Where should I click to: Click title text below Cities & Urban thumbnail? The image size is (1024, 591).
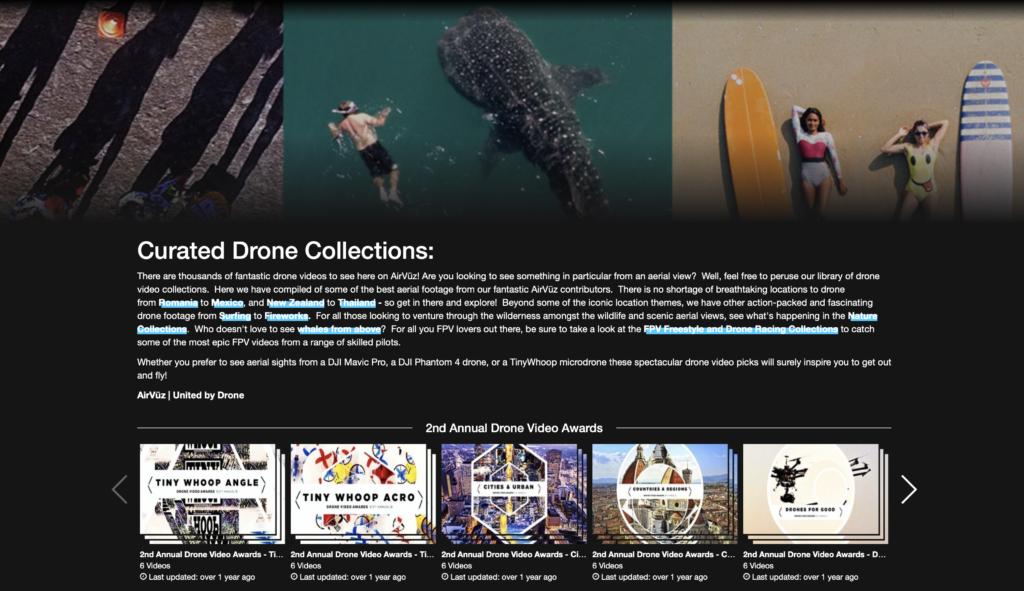(513, 554)
